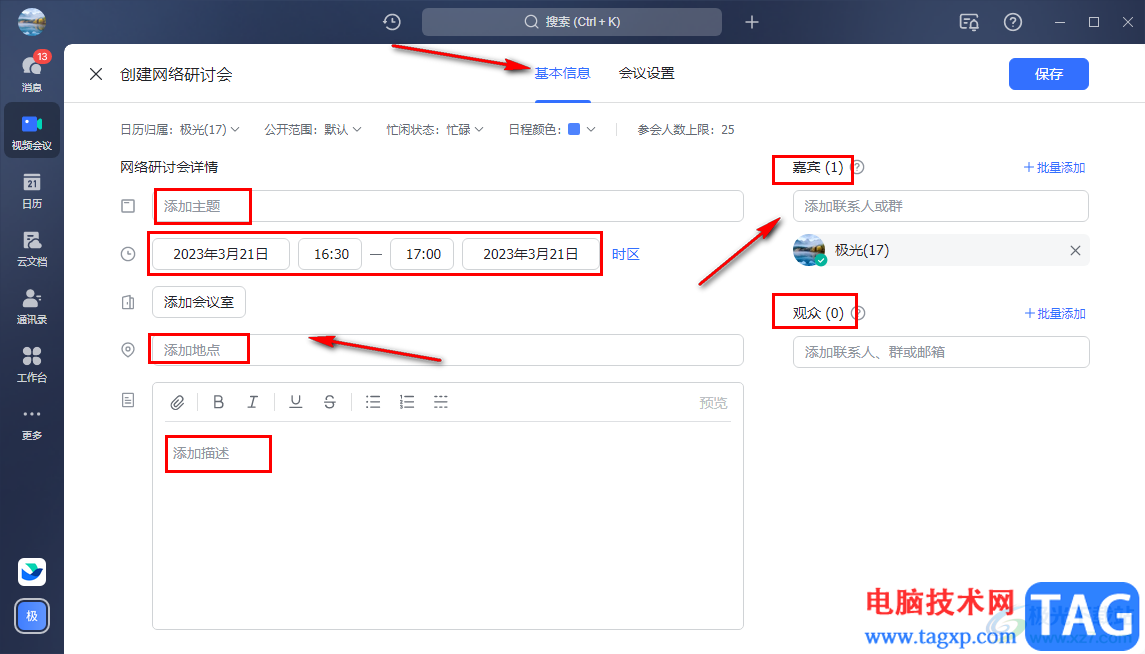Open the help question mark icon
This screenshot has height=654, width=1145.
tap(1013, 22)
